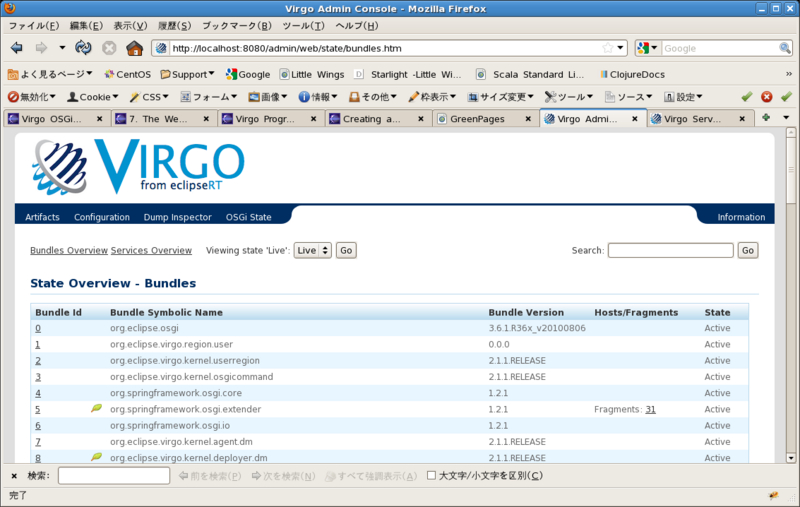Click Go next to the Search field

point(747,250)
